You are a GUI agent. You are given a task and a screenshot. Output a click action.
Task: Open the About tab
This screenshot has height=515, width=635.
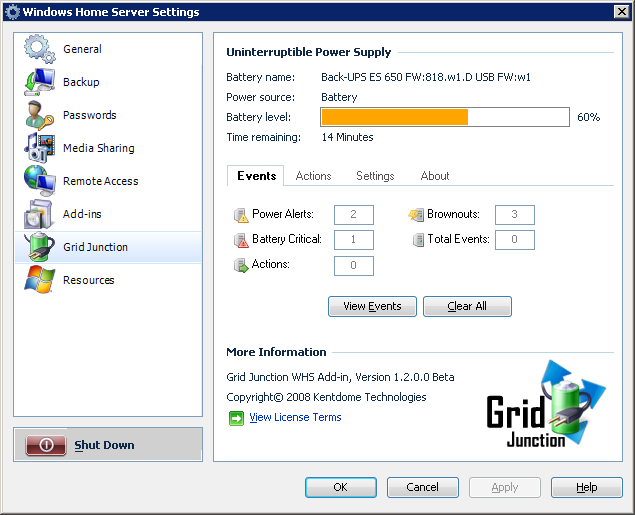pyautogui.click(x=435, y=176)
